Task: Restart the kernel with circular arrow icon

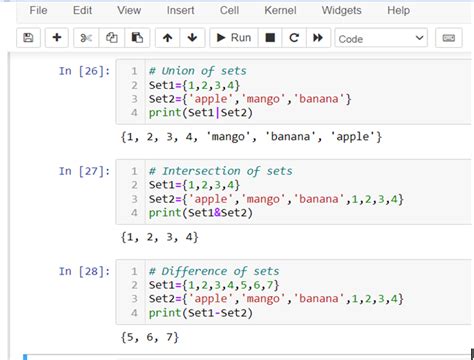Action: pos(294,38)
